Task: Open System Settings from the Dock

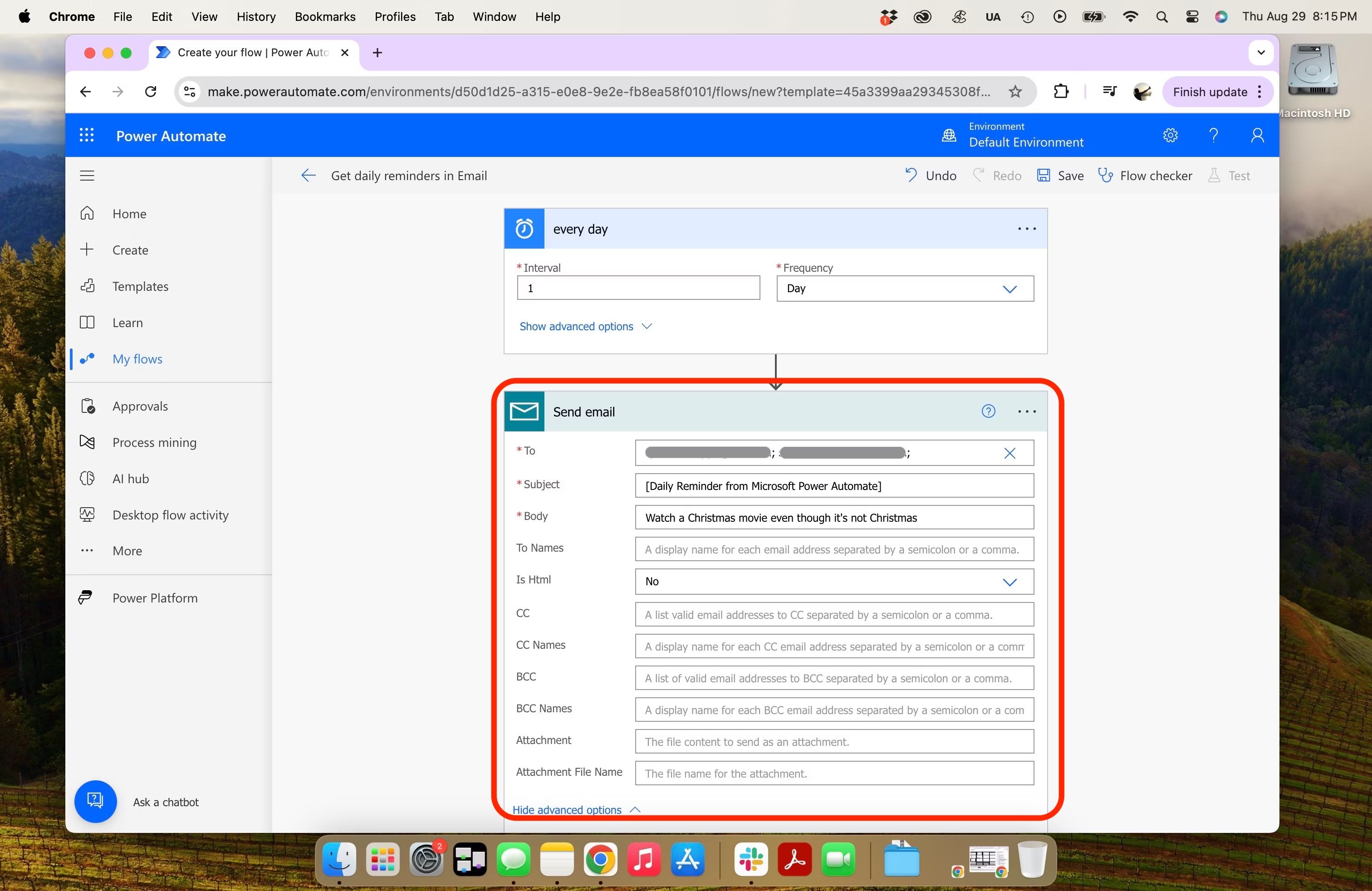Action: click(x=426, y=859)
